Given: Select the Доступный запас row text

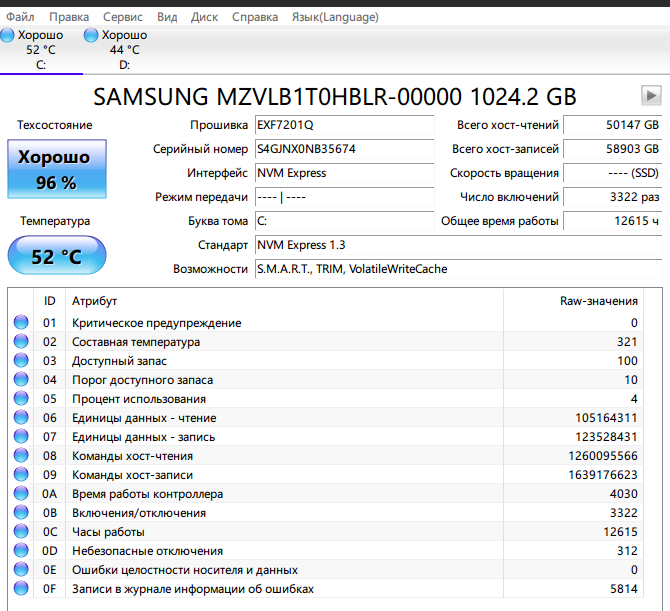Looking at the screenshot, I should coord(119,361).
